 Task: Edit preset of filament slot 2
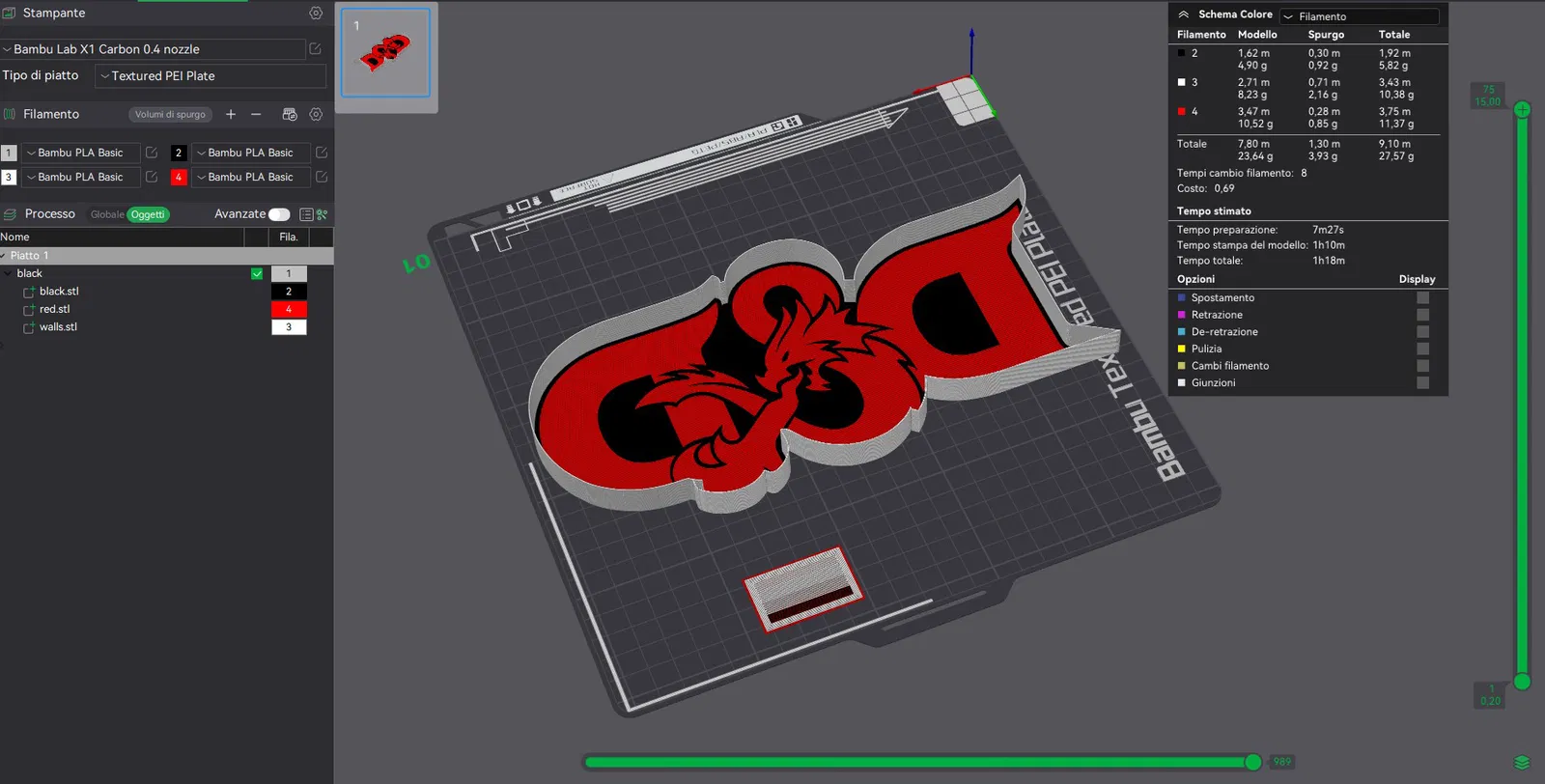coord(322,153)
